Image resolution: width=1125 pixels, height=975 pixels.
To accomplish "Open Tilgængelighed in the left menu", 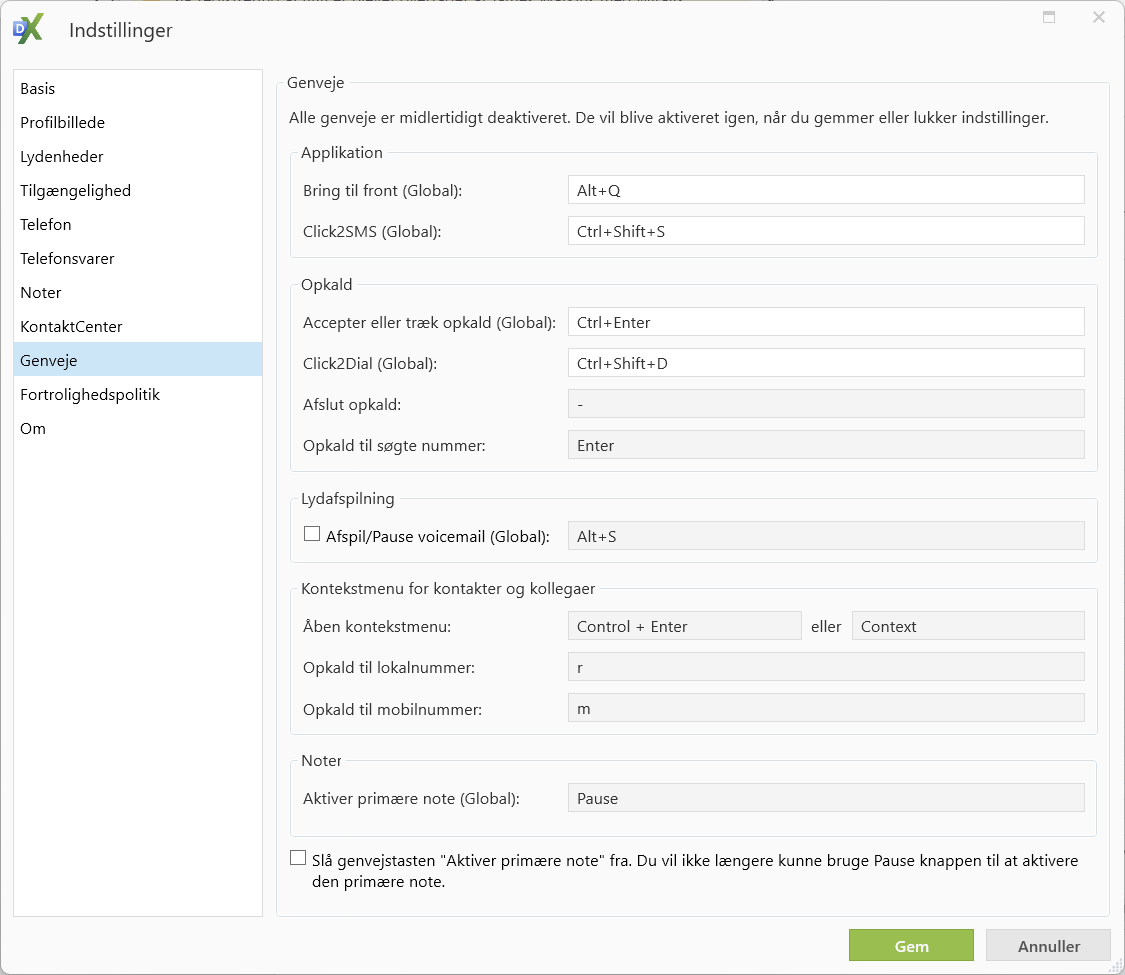I will [x=75, y=191].
